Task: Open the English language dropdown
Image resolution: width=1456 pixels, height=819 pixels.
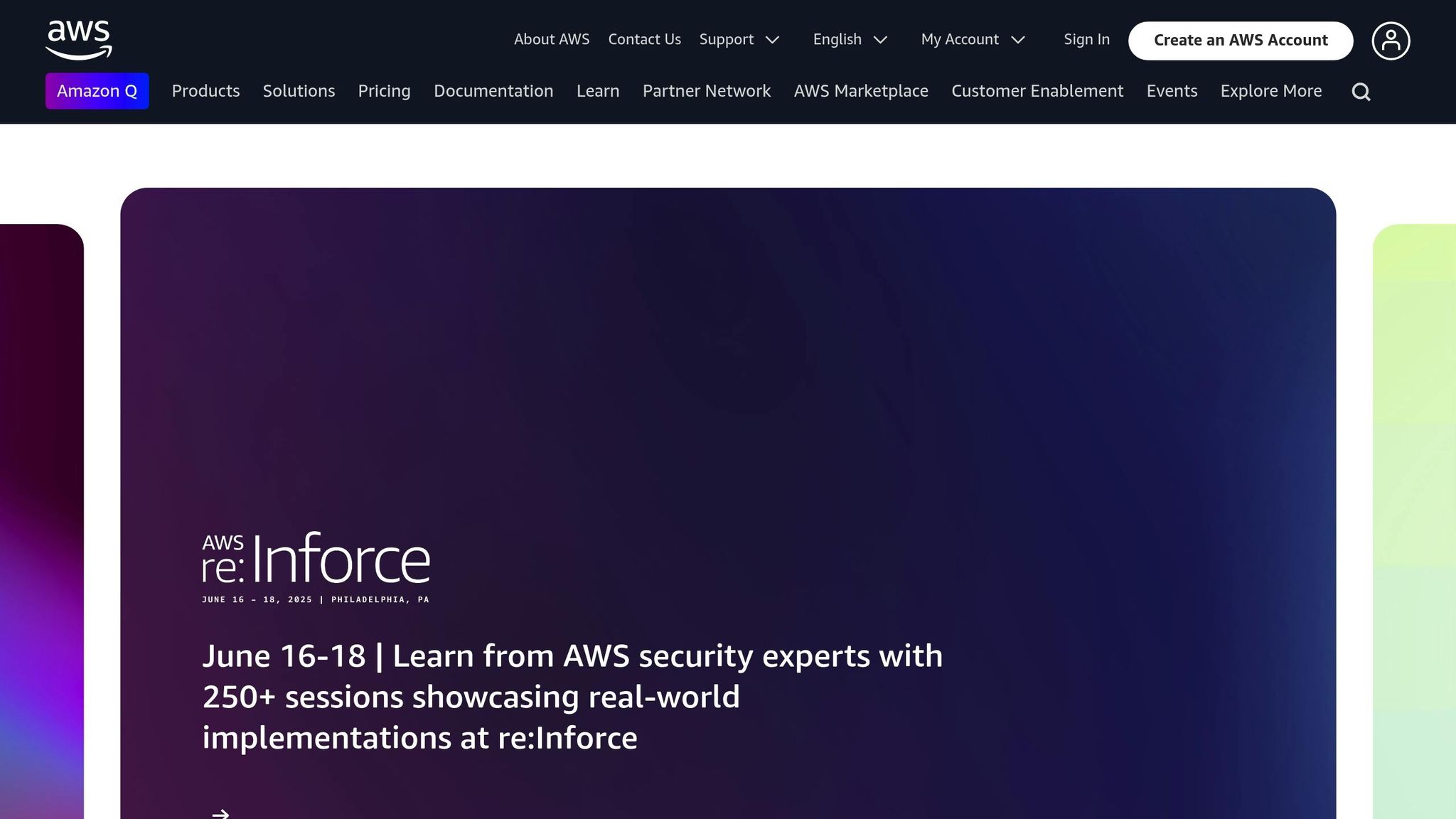Action: tap(850, 40)
